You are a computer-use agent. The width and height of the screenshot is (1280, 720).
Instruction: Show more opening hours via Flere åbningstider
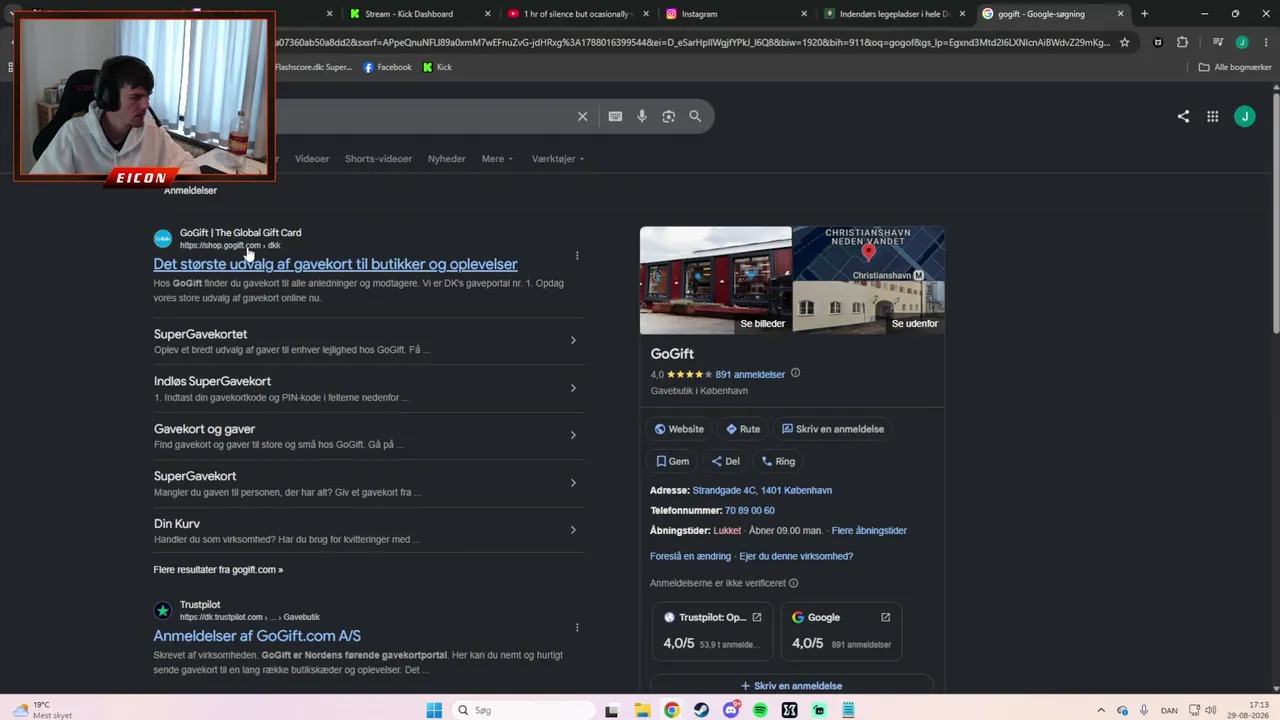click(869, 531)
